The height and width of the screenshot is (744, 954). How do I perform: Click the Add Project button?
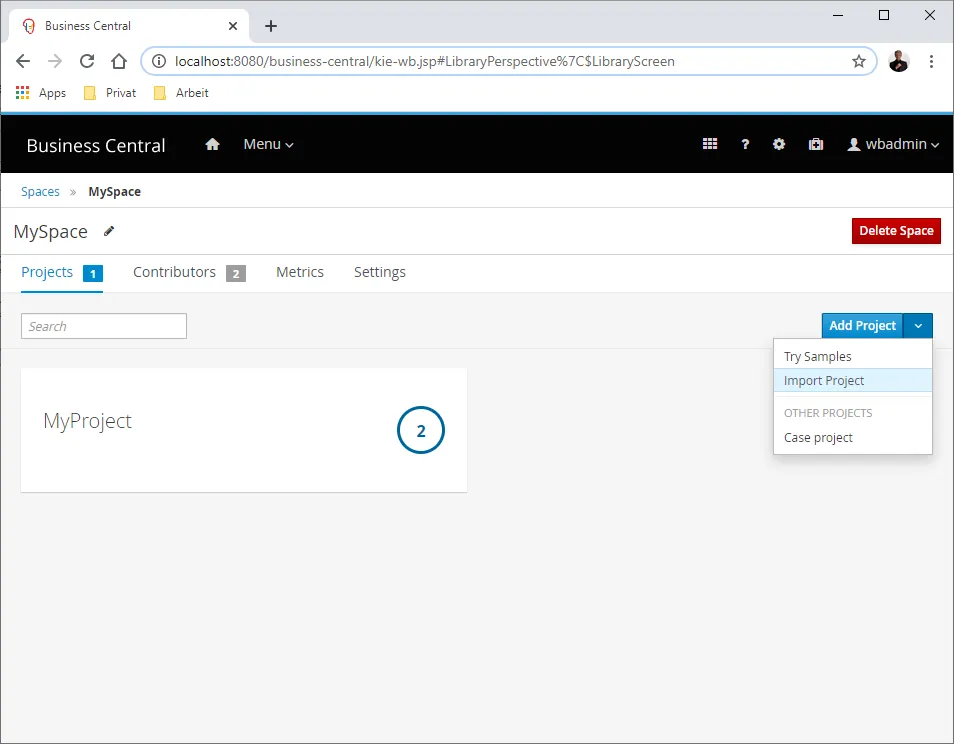(862, 326)
